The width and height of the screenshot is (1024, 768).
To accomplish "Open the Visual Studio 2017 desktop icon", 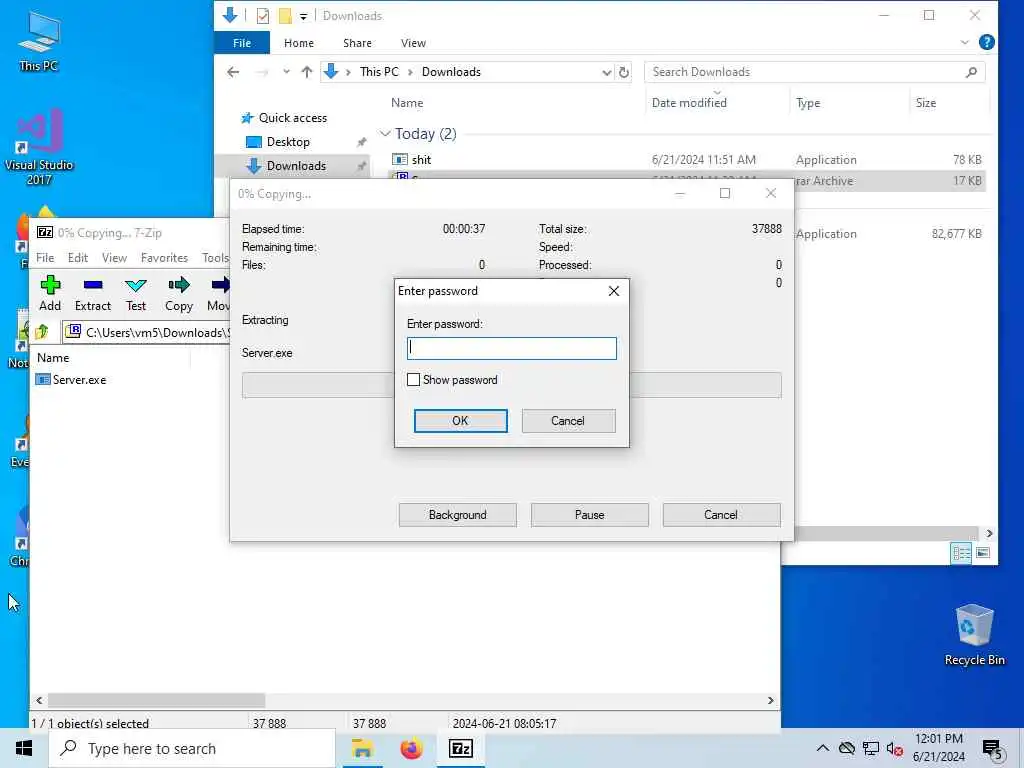I will click(39, 148).
